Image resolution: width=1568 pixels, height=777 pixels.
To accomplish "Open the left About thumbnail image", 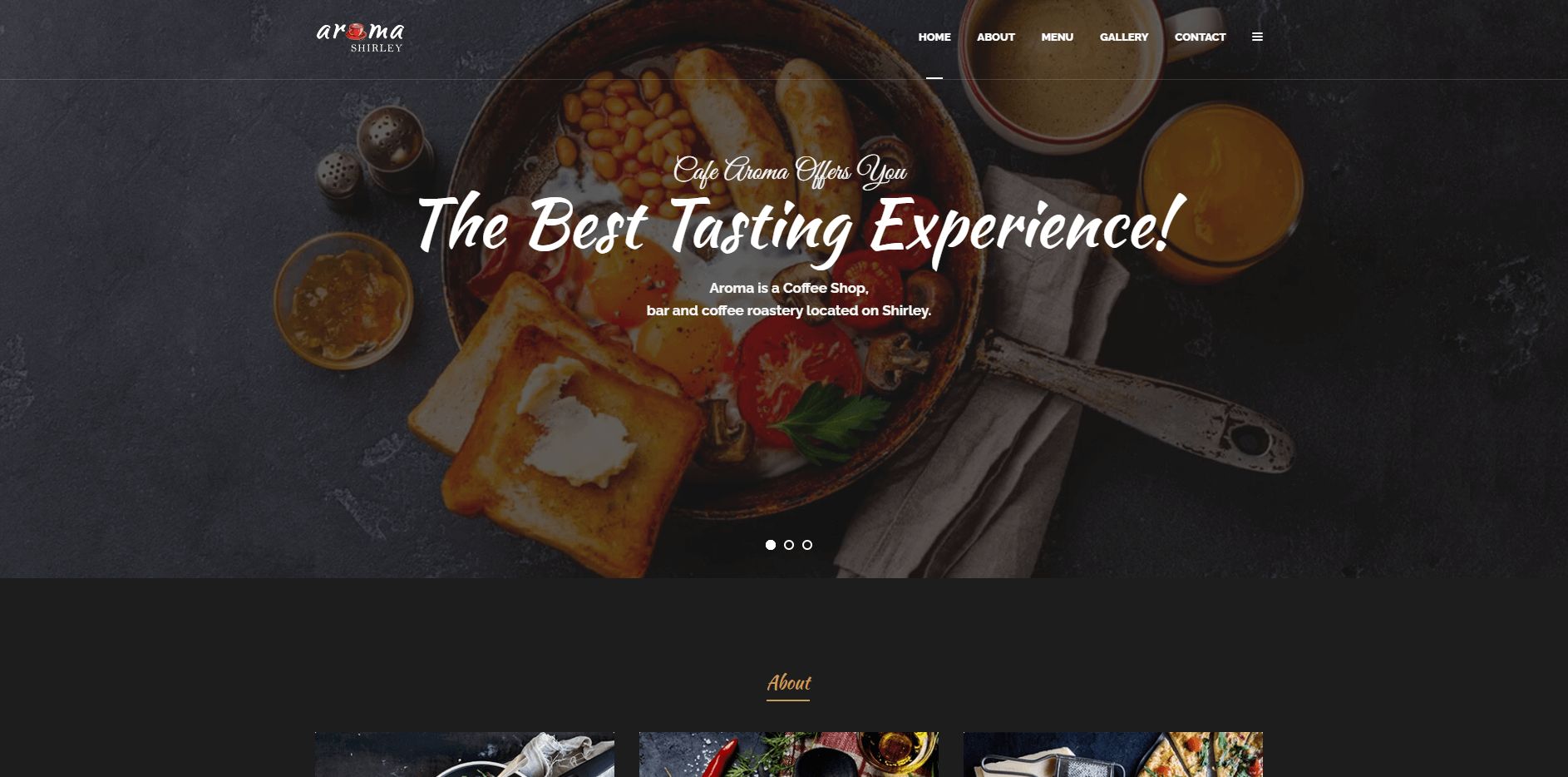I will [465, 755].
